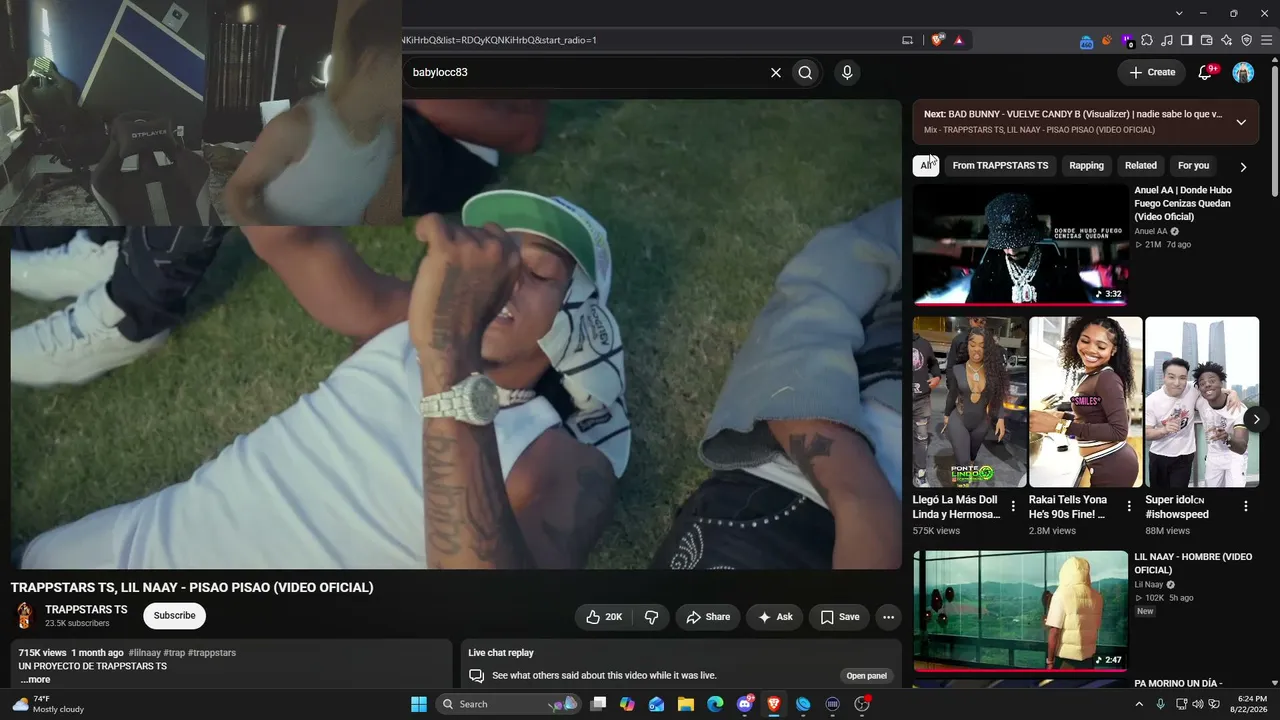The width and height of the screenshot is (1280, 720).
Task: Toggle the Brave sidebar panel
Action: (1187, 40)
